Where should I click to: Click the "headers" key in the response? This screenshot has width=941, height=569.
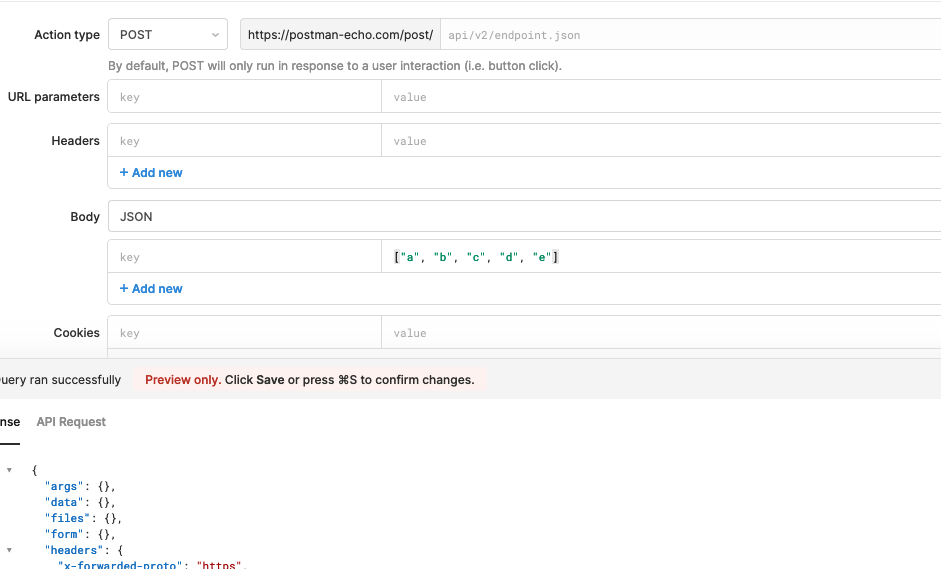coord(74,550)
